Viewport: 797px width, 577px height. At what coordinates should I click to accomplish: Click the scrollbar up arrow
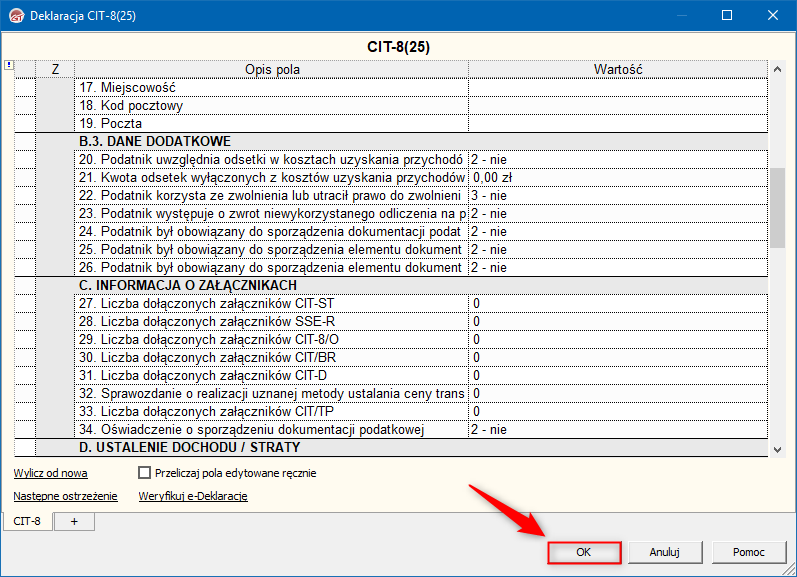click(777, 69)
